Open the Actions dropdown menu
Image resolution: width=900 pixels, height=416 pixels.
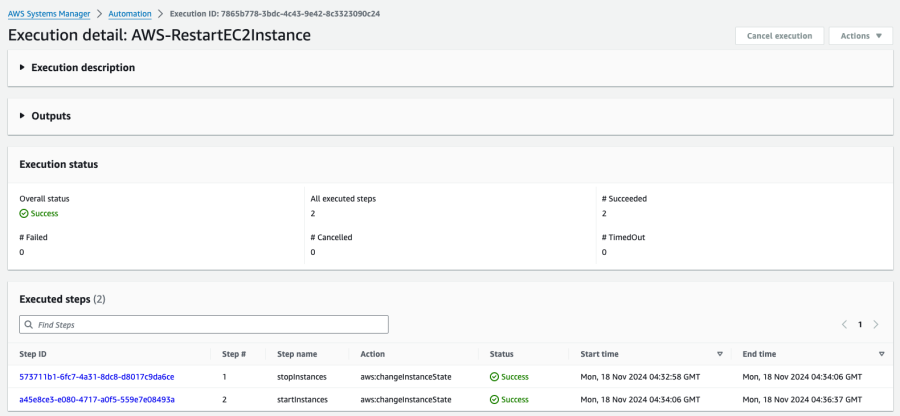860,36
